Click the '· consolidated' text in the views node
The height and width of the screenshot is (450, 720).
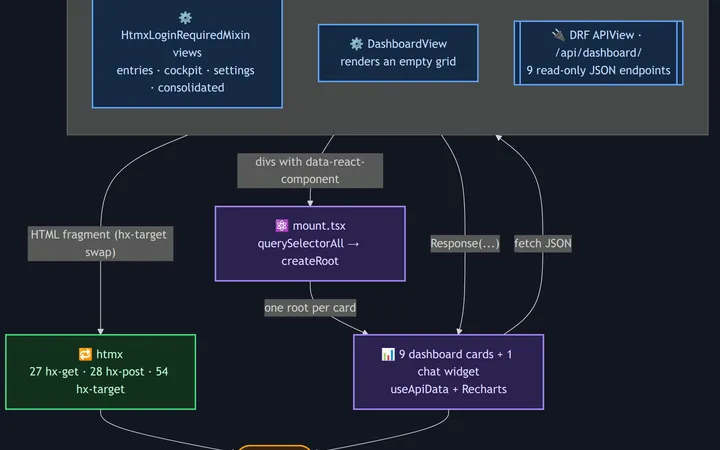(x=187, y=88)
